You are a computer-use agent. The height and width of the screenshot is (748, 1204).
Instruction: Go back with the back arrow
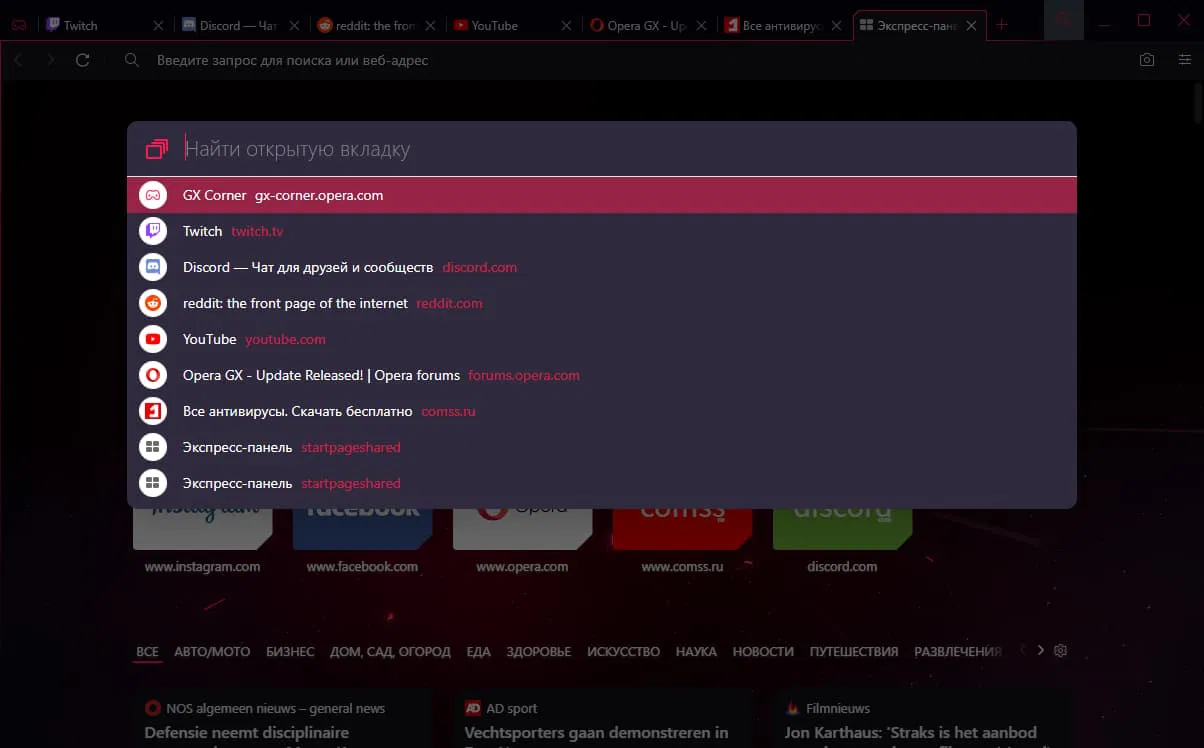tap(18, 60)
